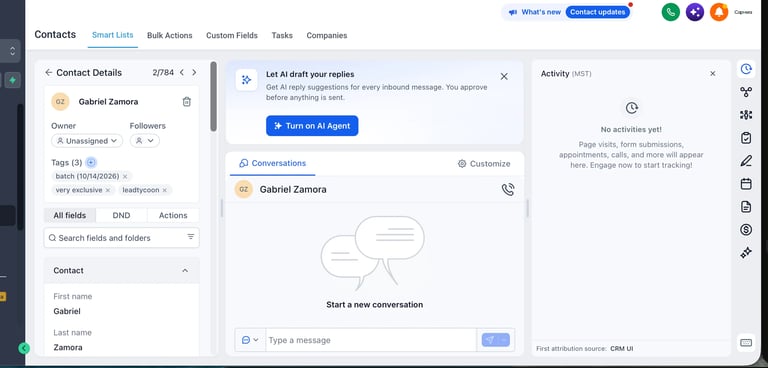Open the account switcher arrows
The width and height of the screenshot is (768, 368).
pyautogui.click(x=12, y=50)
